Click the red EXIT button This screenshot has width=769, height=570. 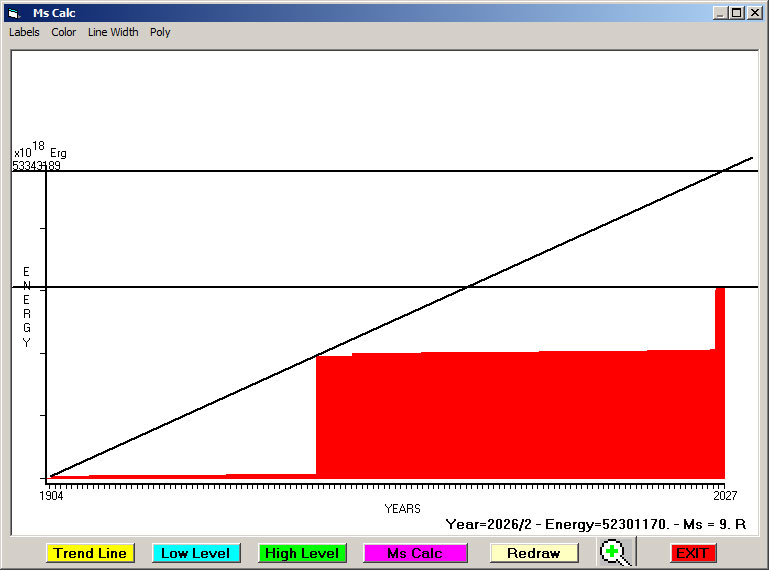tap(692, 553)
